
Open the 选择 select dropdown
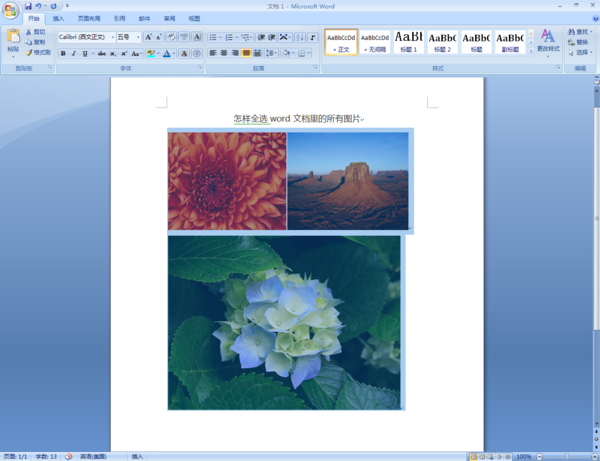(x=580, y=52)
